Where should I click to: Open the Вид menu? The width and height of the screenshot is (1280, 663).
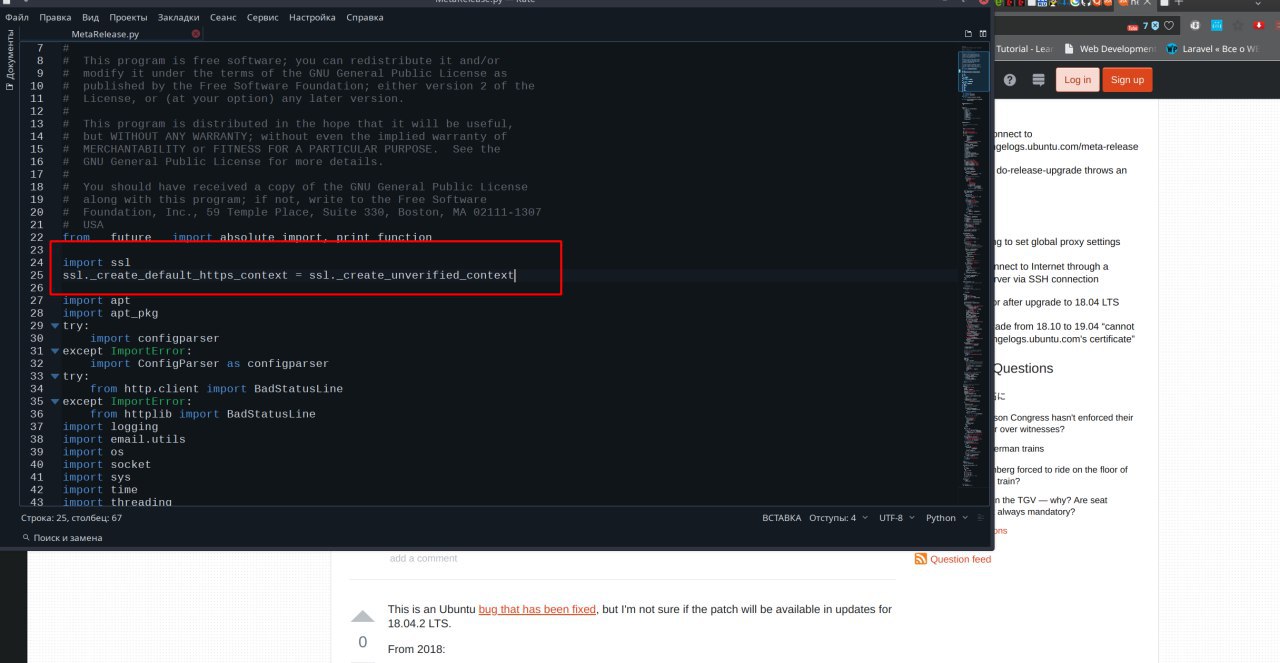90,18
